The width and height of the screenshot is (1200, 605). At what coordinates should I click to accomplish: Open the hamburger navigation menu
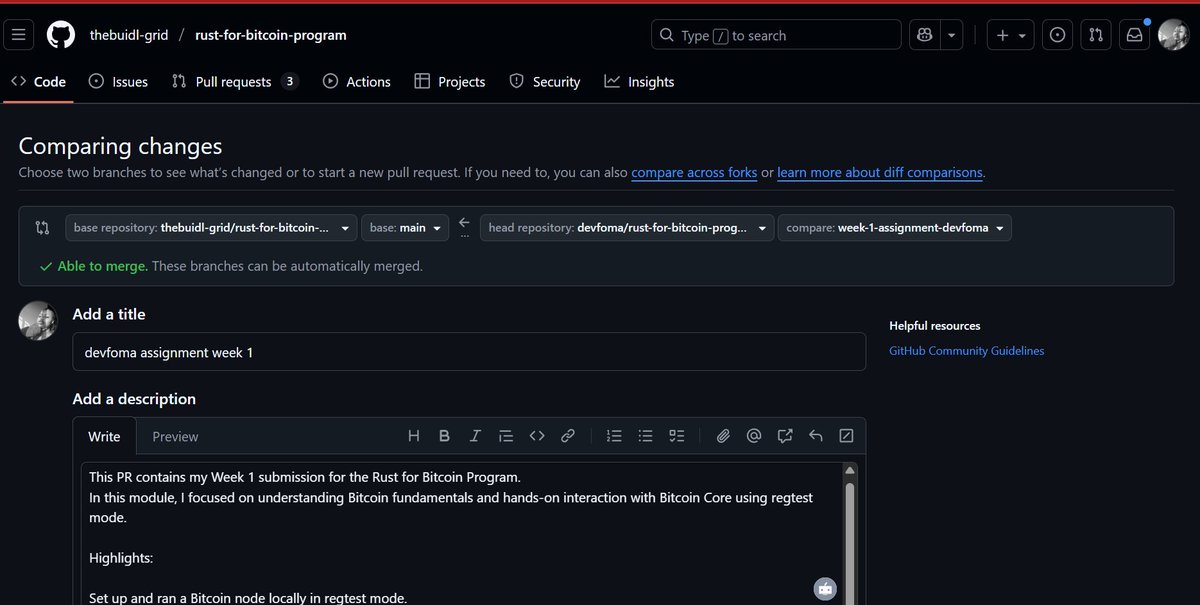(x=19, y=35)
